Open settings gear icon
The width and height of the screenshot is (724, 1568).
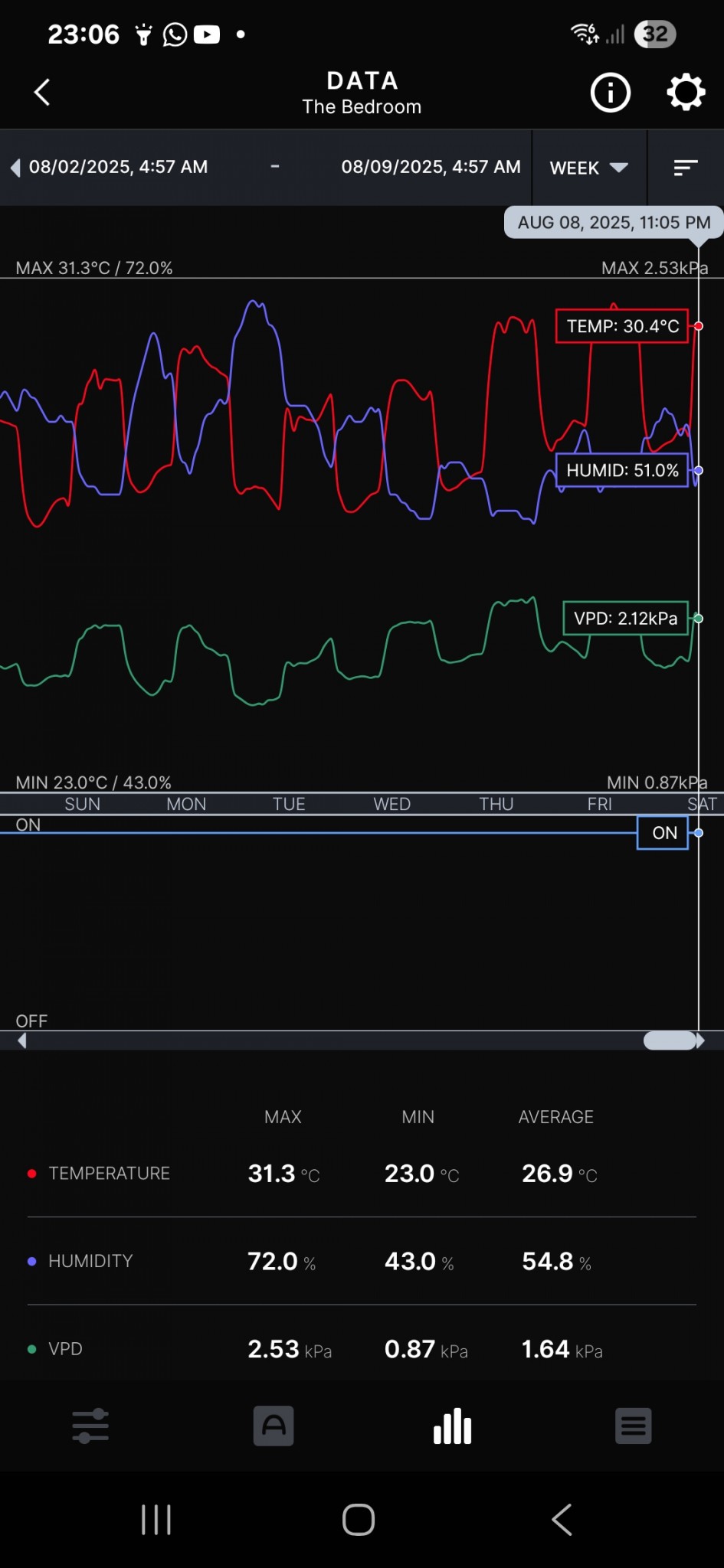point(685,93)
